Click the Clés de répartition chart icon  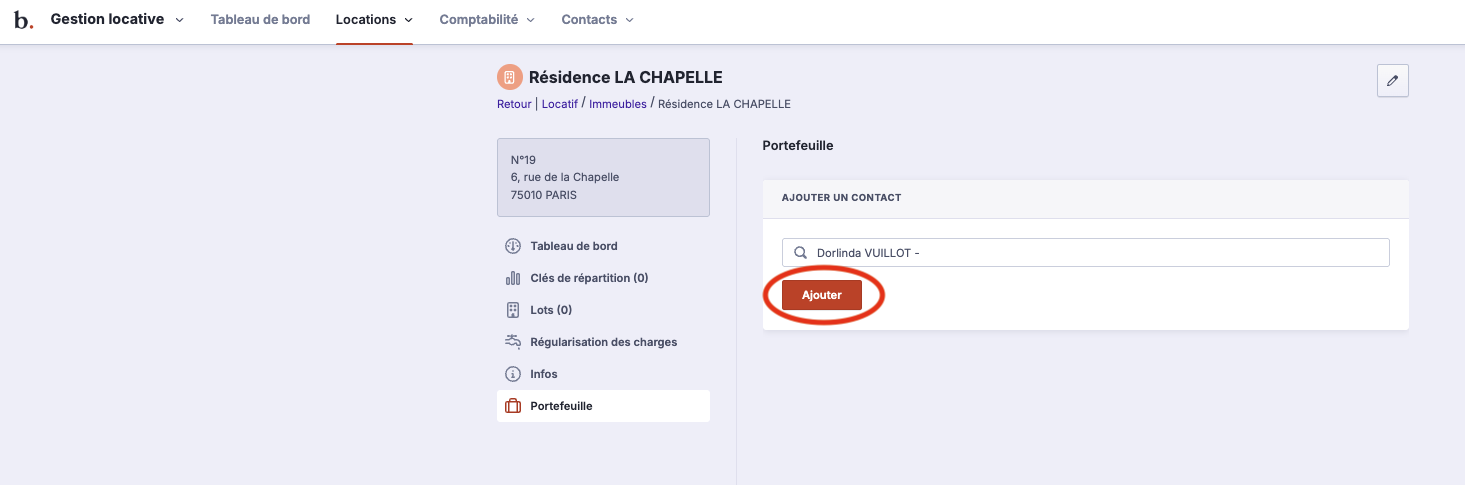pos(513,278)
